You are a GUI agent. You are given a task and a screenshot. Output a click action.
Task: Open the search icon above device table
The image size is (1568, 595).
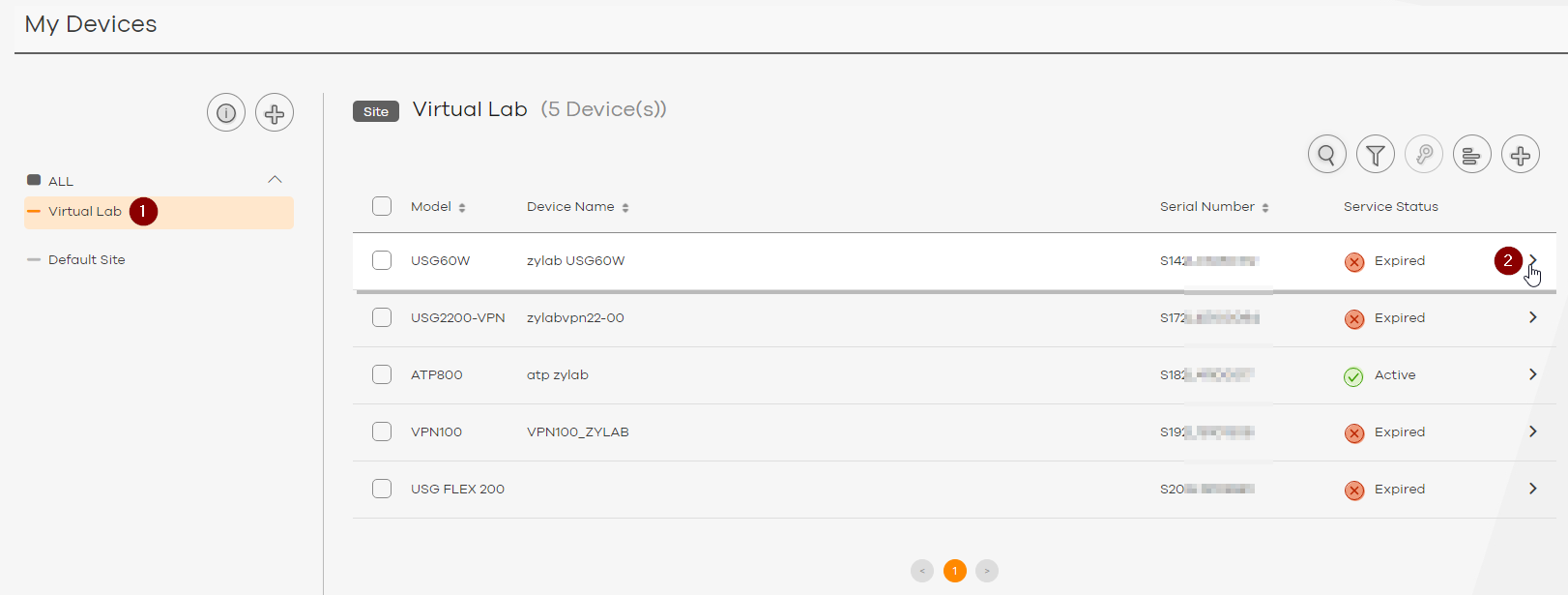(1326, 155)
